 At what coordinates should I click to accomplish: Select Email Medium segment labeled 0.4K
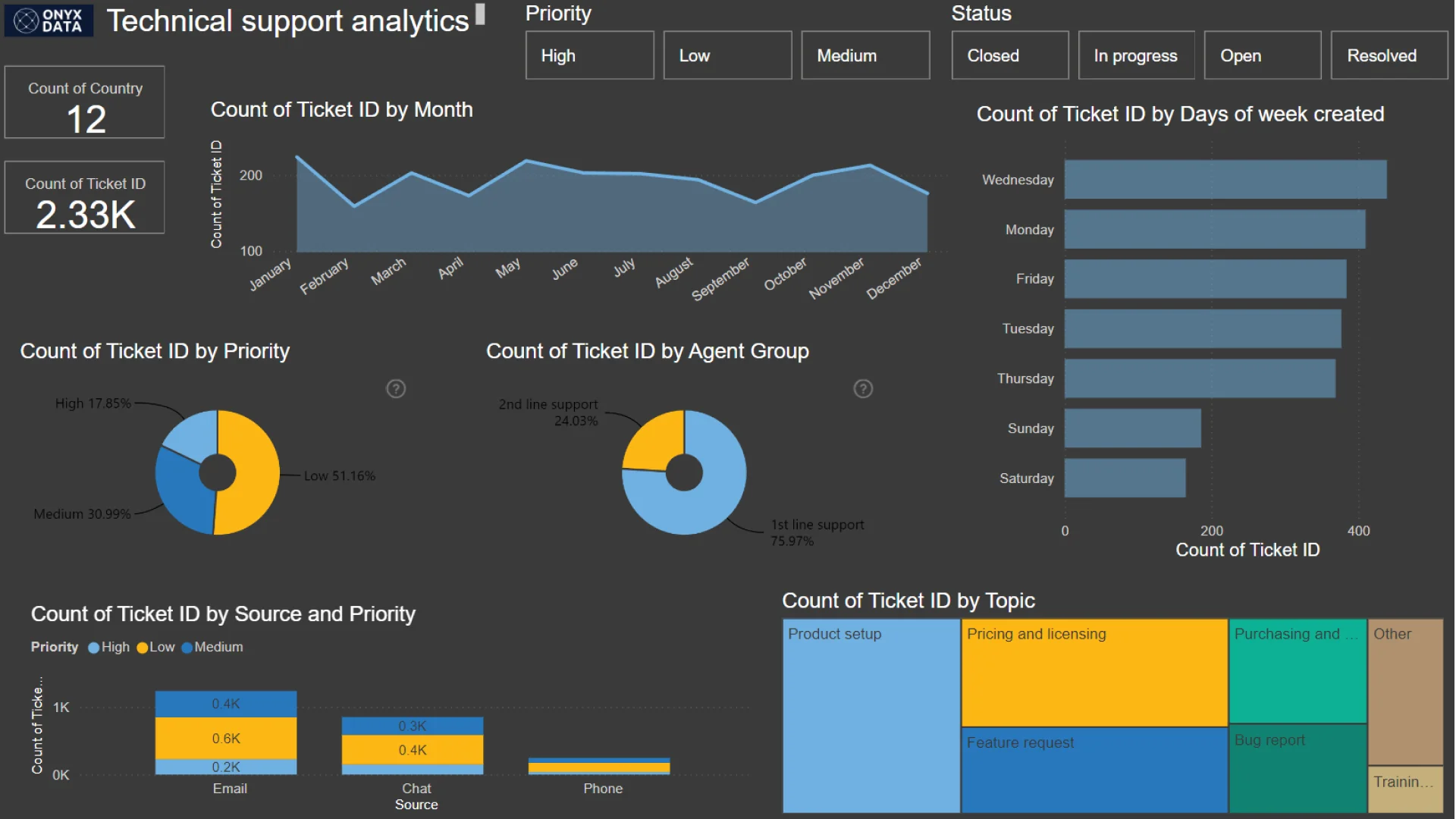pos(226,704)
